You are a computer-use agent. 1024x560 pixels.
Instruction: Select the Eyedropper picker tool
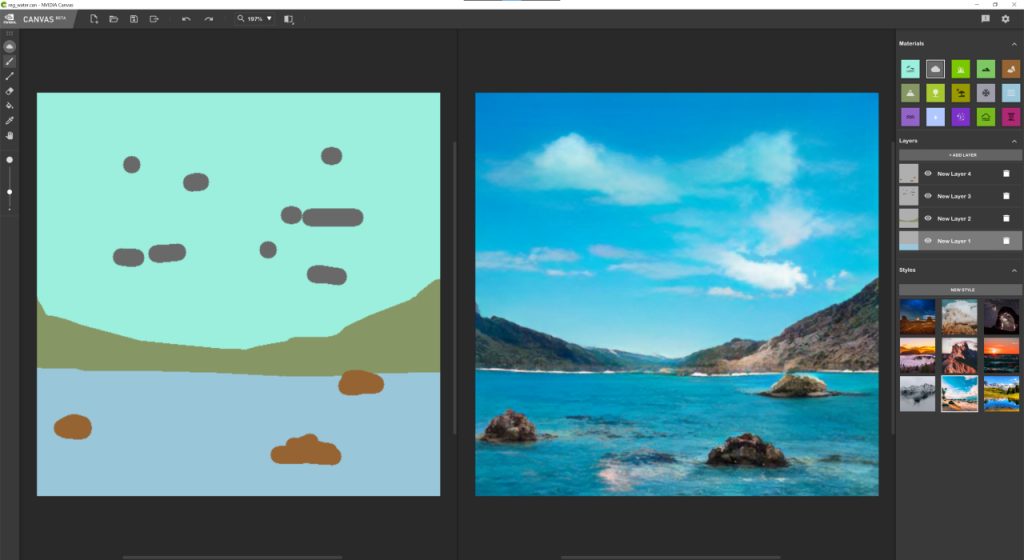9,121
